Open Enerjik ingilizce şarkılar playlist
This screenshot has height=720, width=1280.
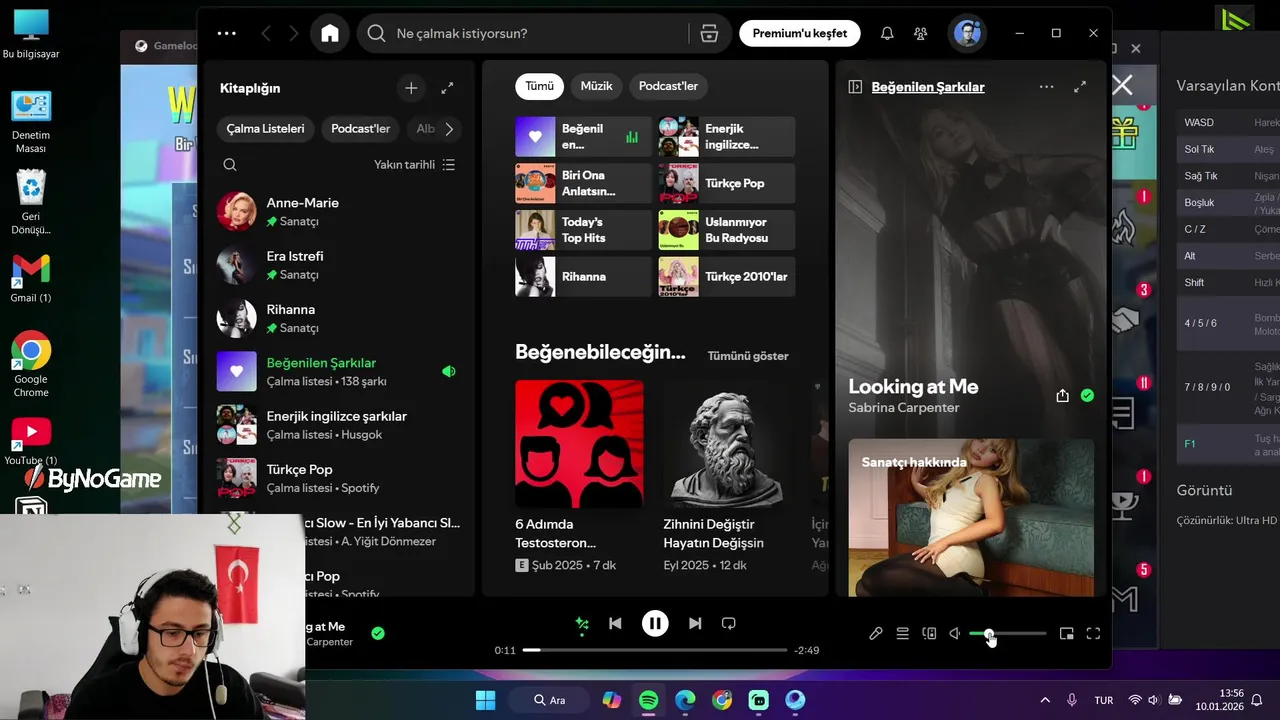(x=338, y=425)
